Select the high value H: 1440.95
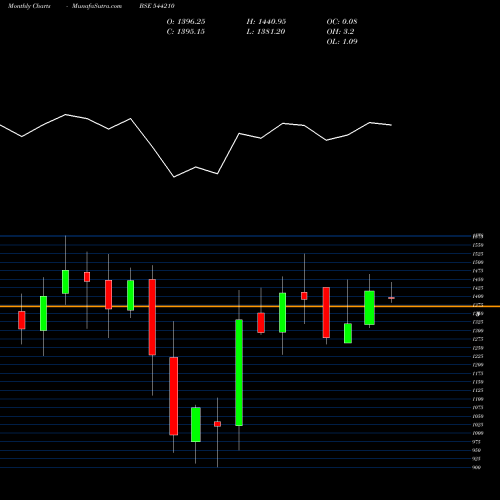This screenshot has width=500, height=500. pos(266,22)
